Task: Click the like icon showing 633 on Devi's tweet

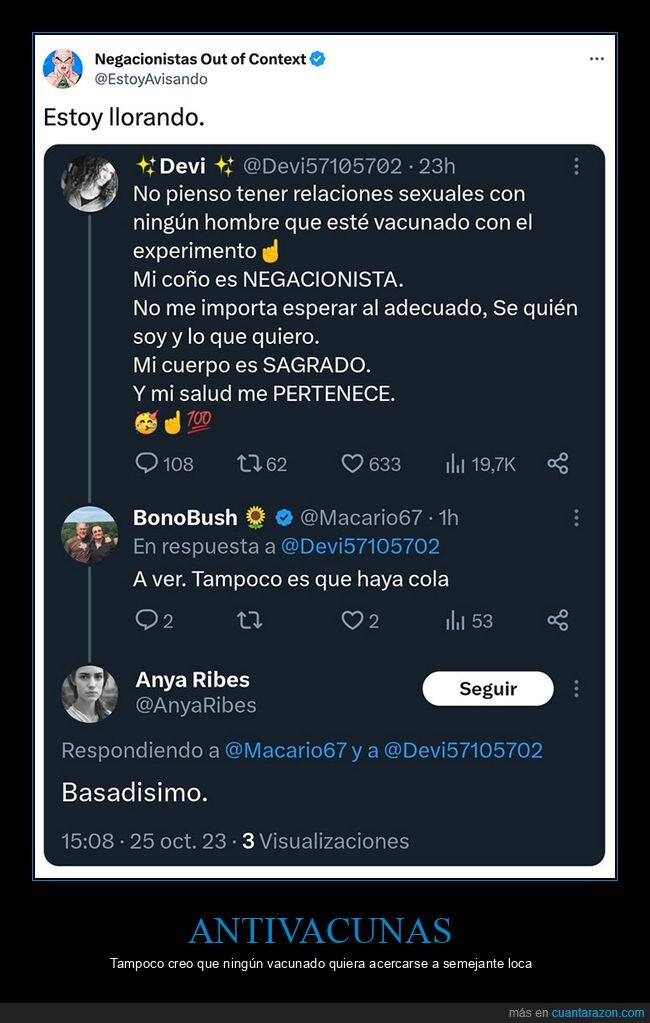Action: point(352,463)
